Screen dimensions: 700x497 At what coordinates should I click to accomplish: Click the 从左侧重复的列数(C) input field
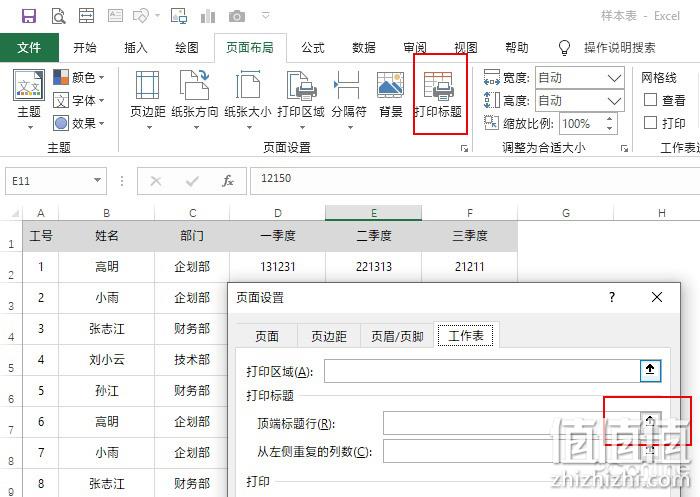click(x=512, y=451)
